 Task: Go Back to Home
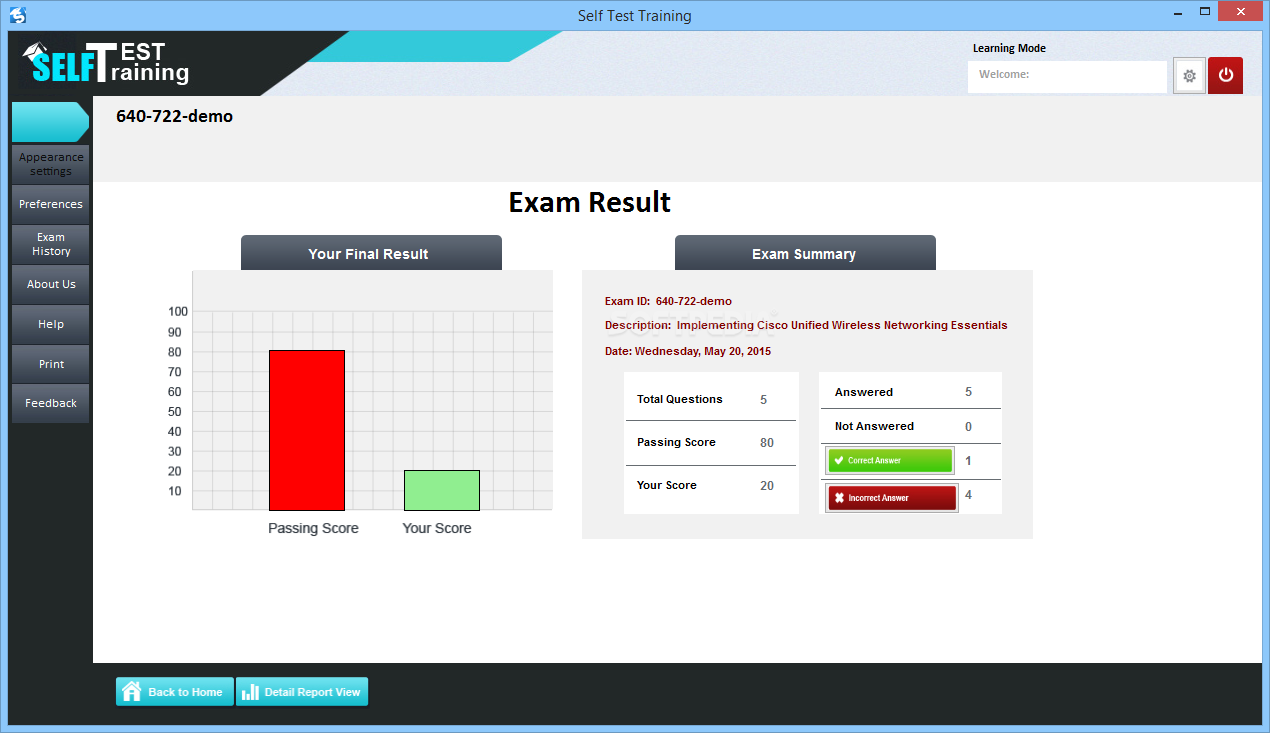175,692
